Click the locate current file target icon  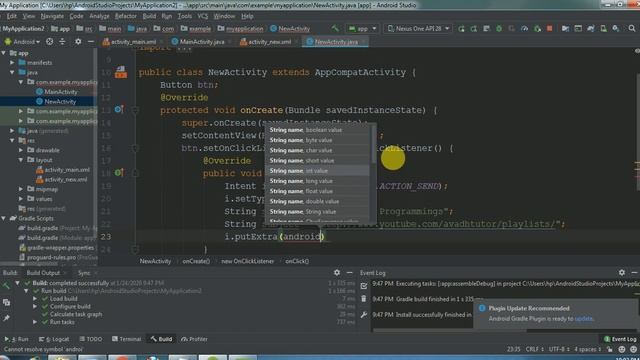[49, 42]
